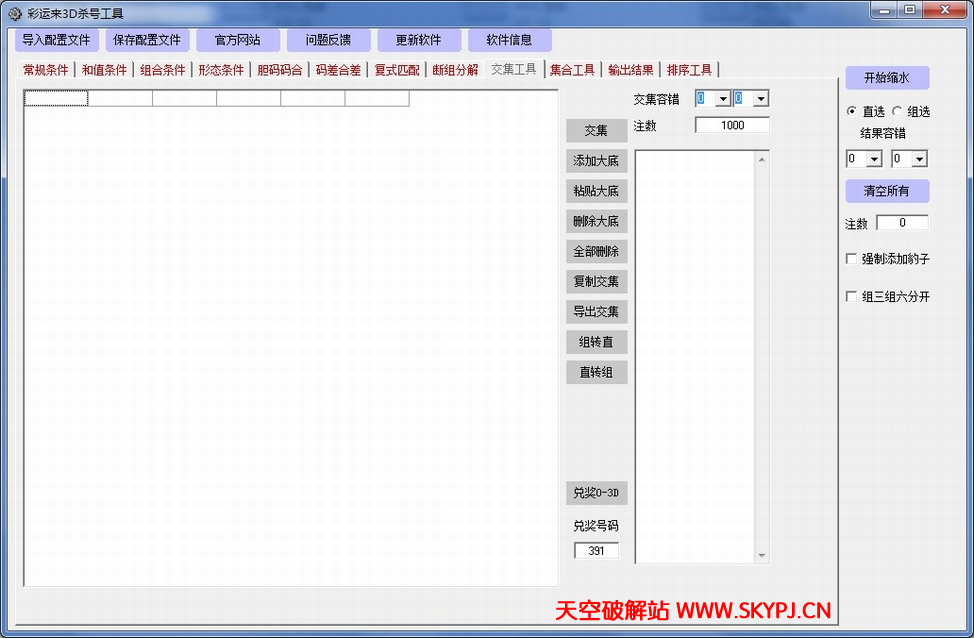Click the 交集 intersection button
This screenshot has width=974, height=638.
coord(596,130)
